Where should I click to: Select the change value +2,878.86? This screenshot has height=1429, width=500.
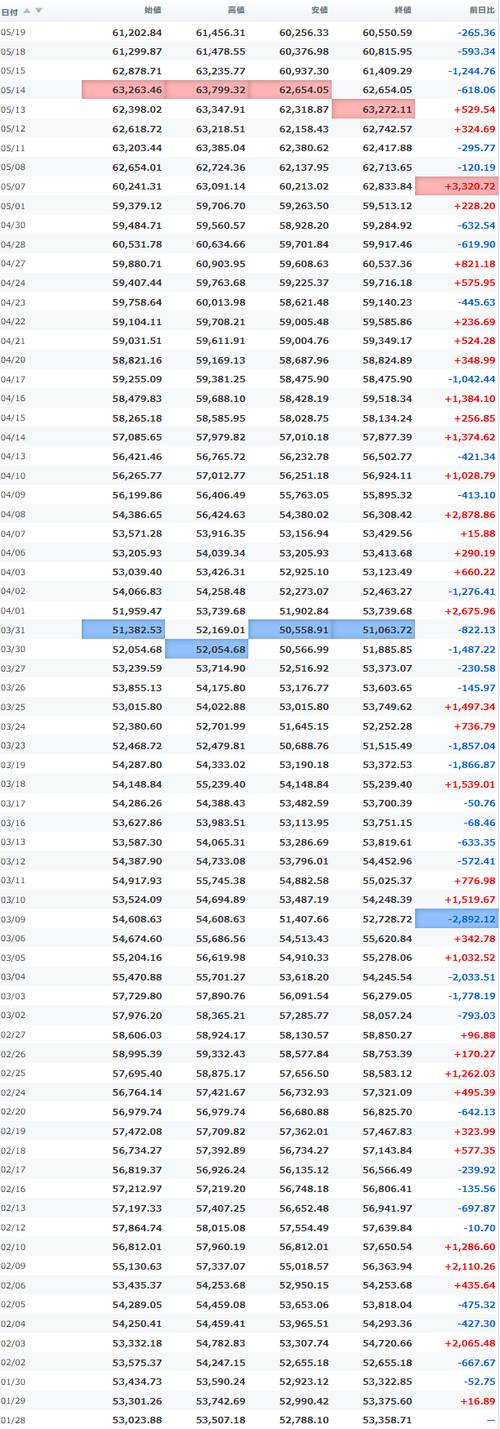pos(471,512)
